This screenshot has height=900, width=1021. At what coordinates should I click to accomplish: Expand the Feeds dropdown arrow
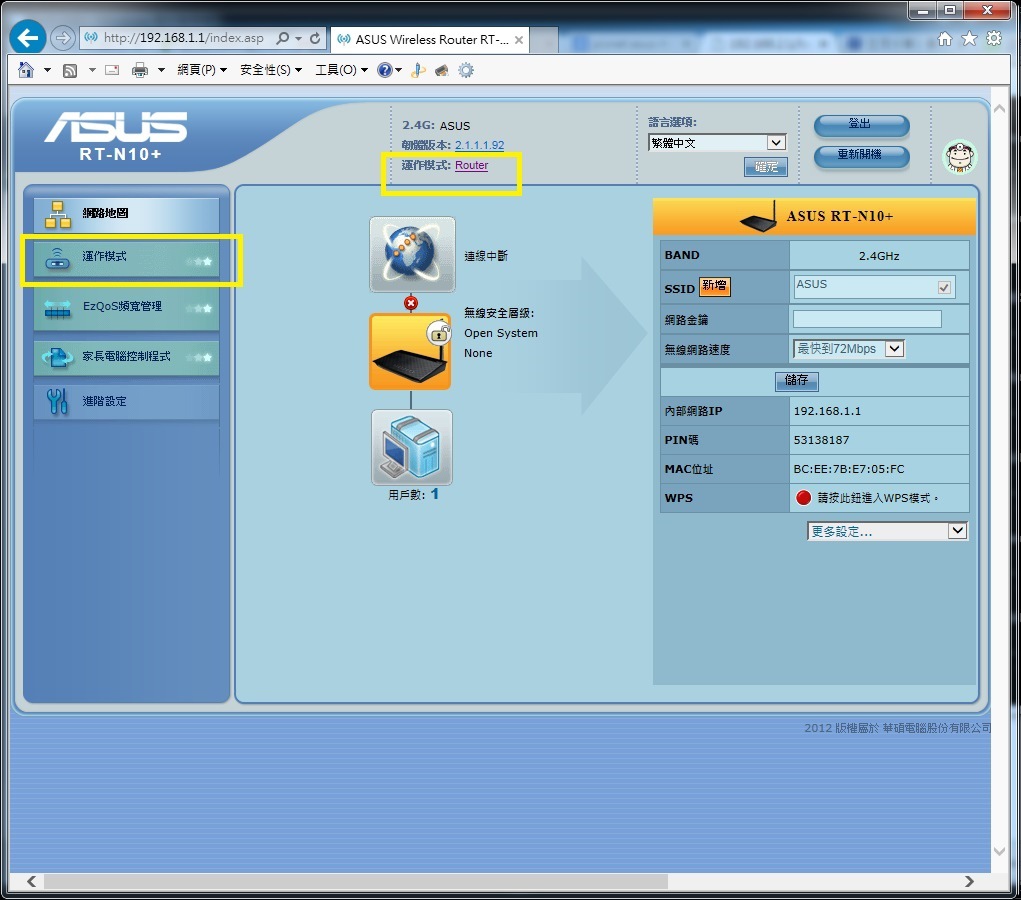[x=92, y=70]
